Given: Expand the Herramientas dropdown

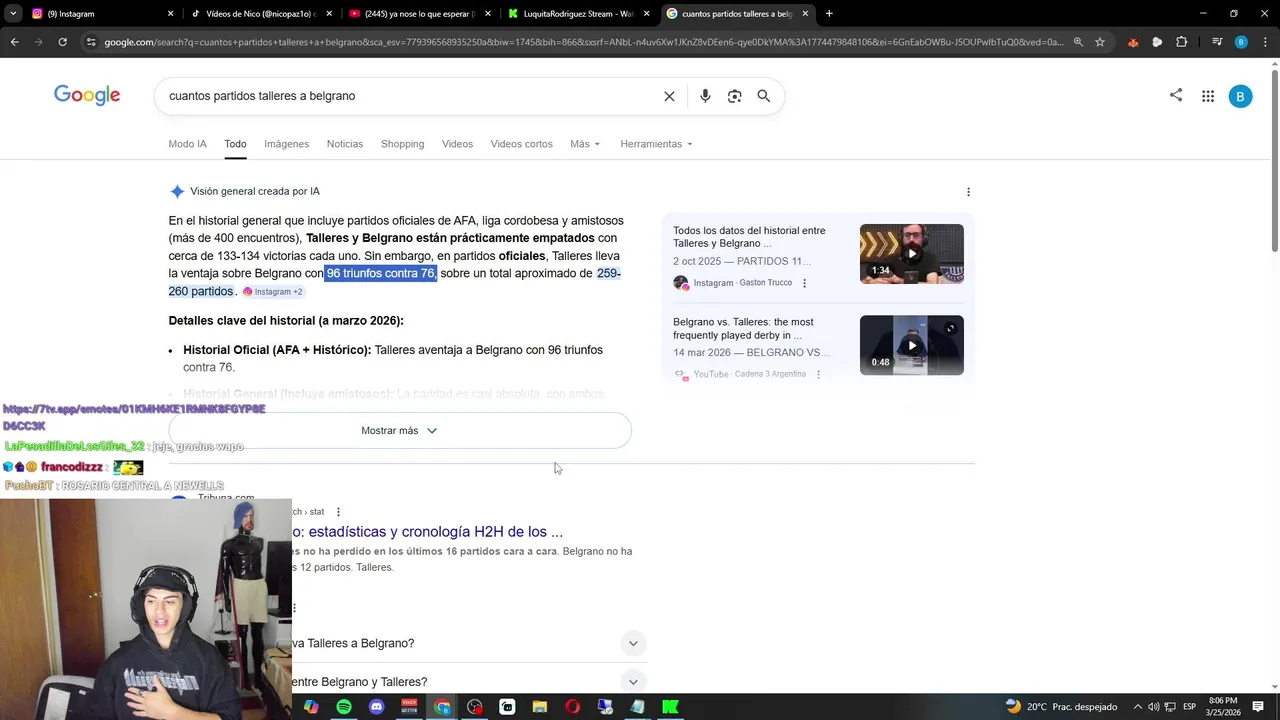Looking at the screenshot, I should tap(656, 144).
